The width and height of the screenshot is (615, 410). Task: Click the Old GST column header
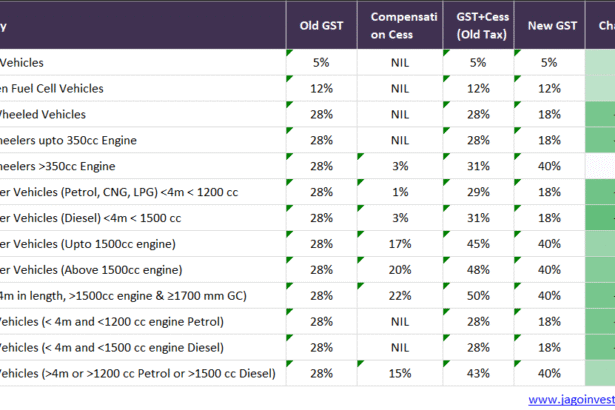click(x=321, y=25)
